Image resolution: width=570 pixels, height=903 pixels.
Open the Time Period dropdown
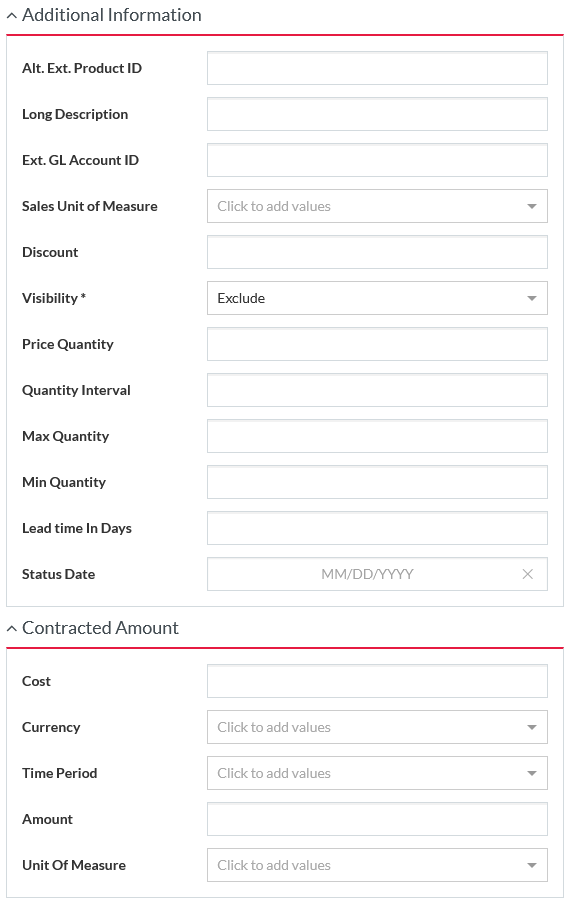[377, 773]
